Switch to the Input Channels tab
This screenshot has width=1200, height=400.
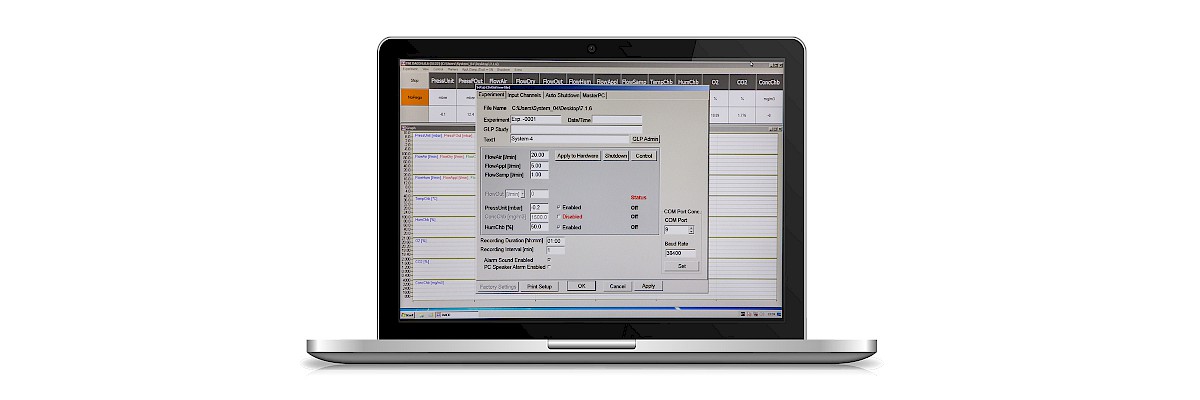(x=524, y=95)
